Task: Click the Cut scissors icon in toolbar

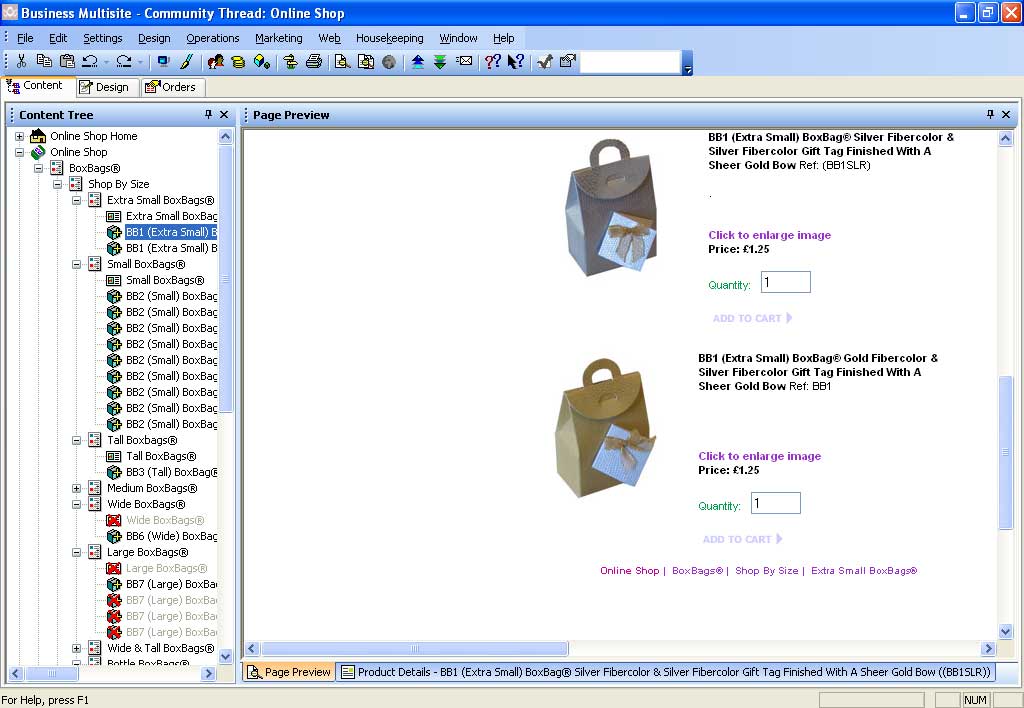Action: tap(20, 62)
